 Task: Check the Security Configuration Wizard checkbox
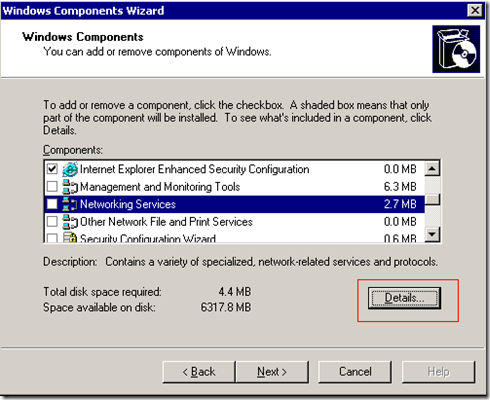(x=52, y=238)
